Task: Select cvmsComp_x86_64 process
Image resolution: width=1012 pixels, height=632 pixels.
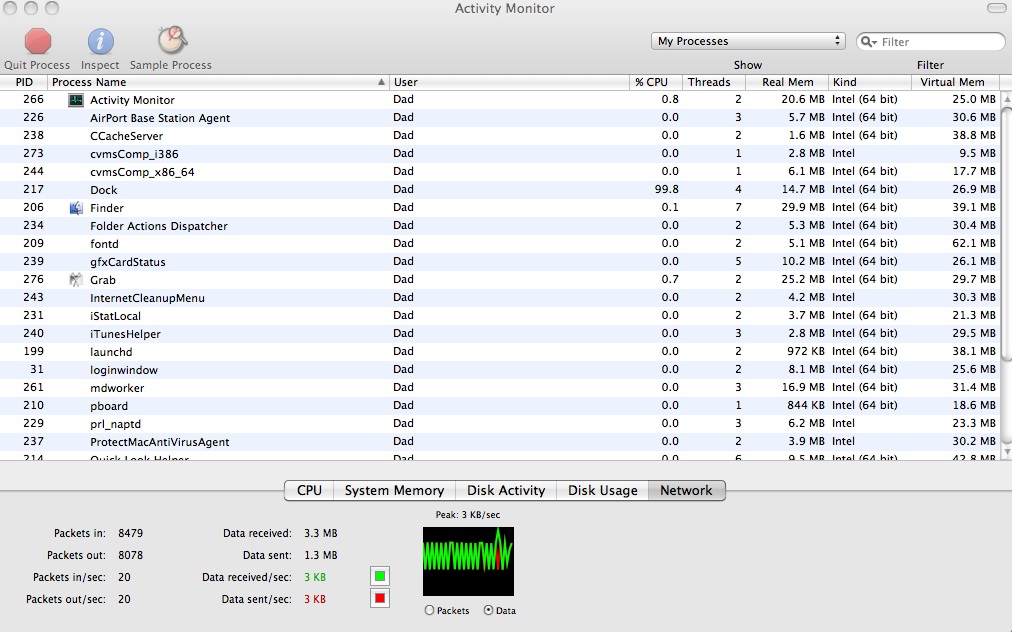Action: pos(500,172)
